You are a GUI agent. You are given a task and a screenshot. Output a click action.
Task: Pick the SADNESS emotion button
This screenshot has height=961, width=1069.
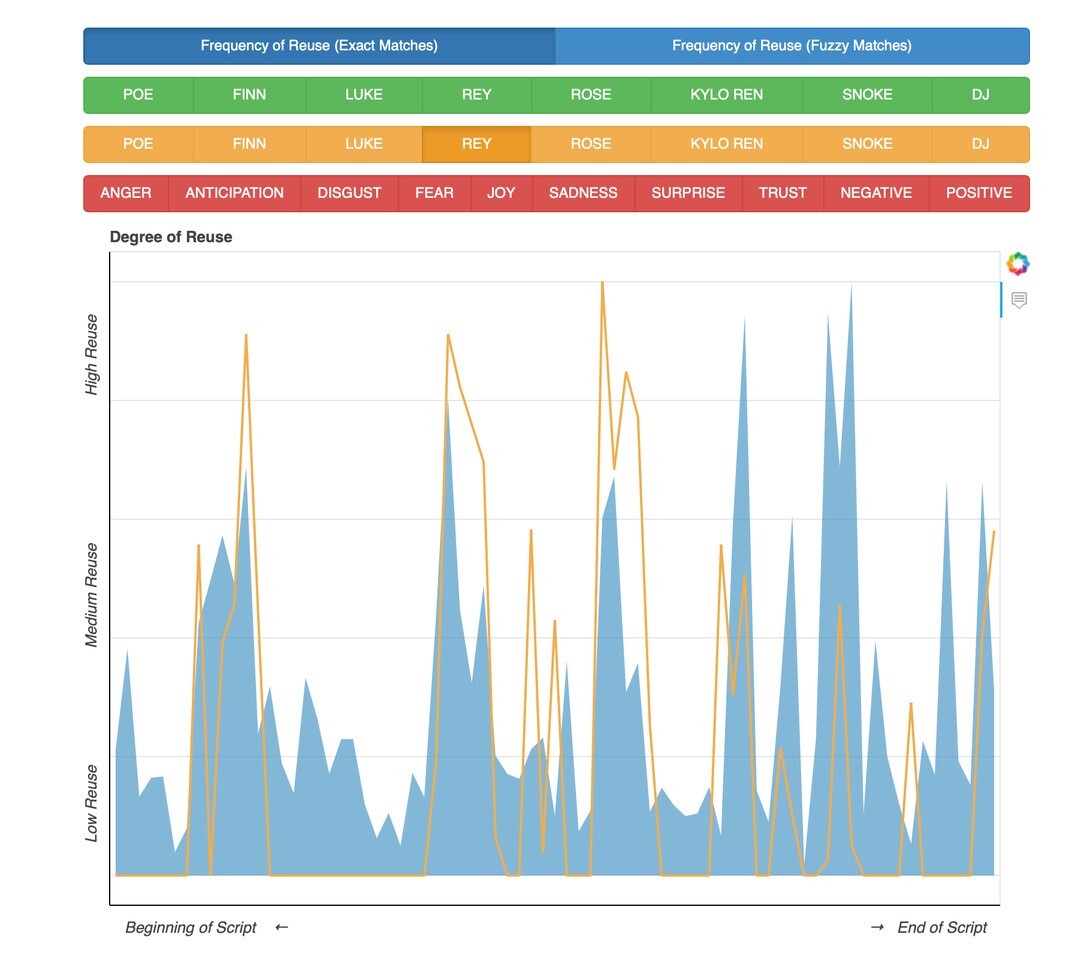(583, 193)
